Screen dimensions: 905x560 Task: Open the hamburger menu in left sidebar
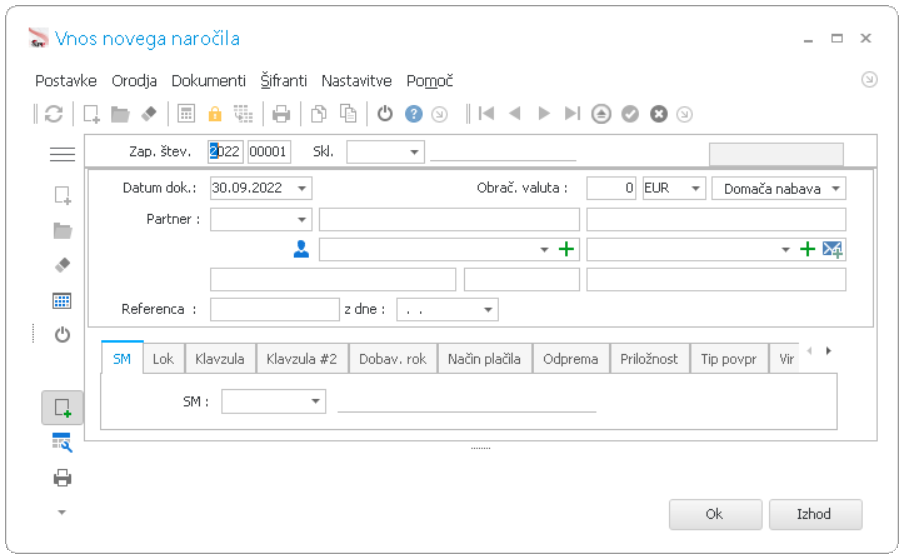click(x=62, y=154)
